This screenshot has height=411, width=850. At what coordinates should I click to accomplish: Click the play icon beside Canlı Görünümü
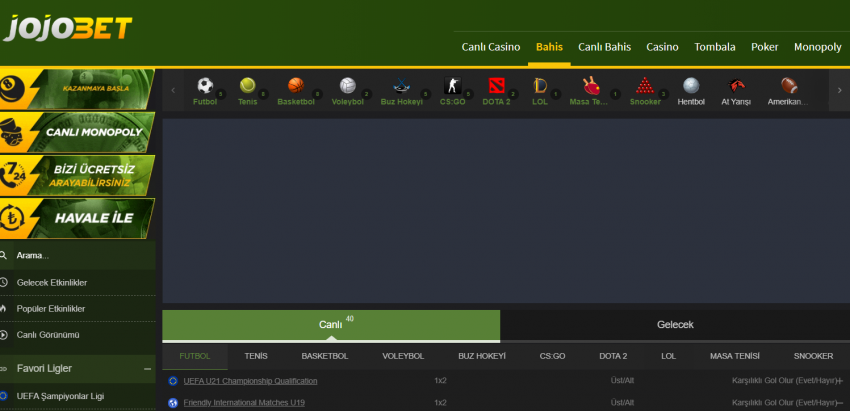4,335
